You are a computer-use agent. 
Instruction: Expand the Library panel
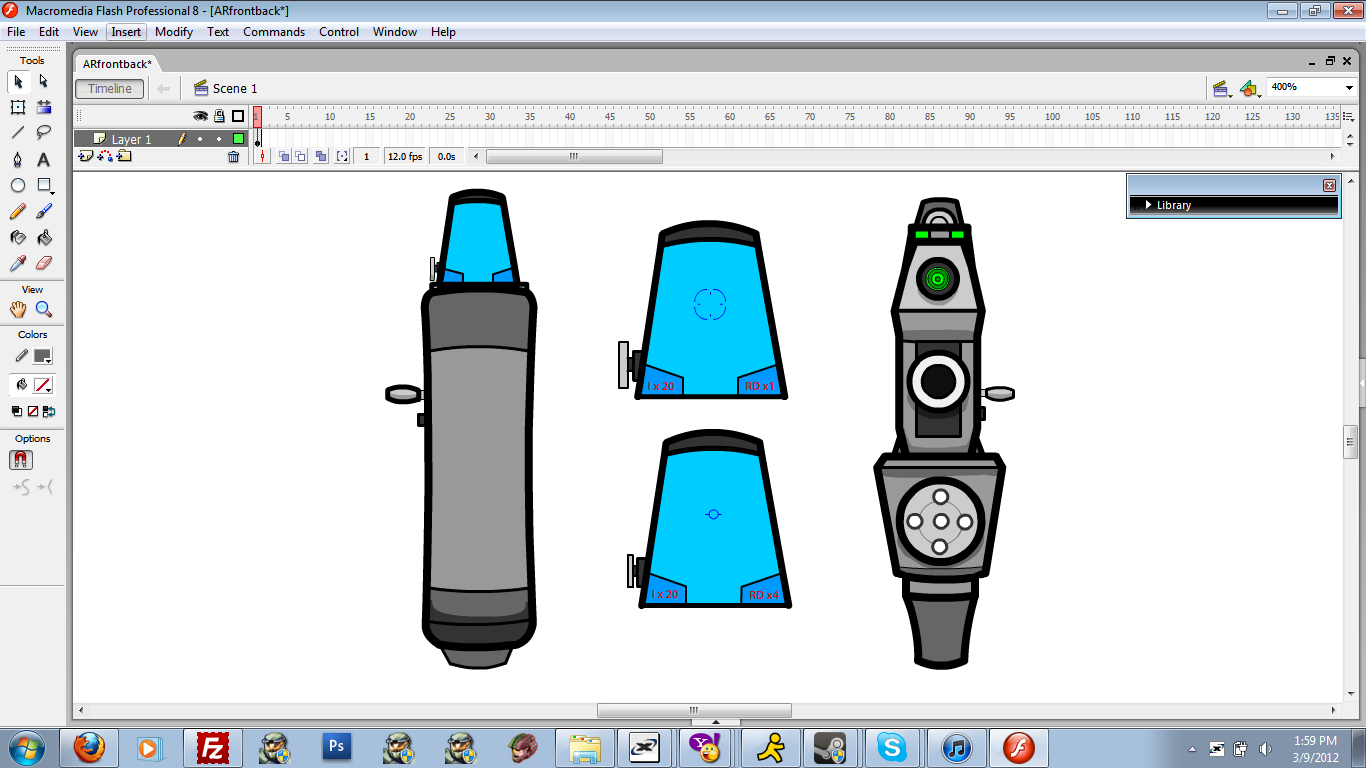1150,205
